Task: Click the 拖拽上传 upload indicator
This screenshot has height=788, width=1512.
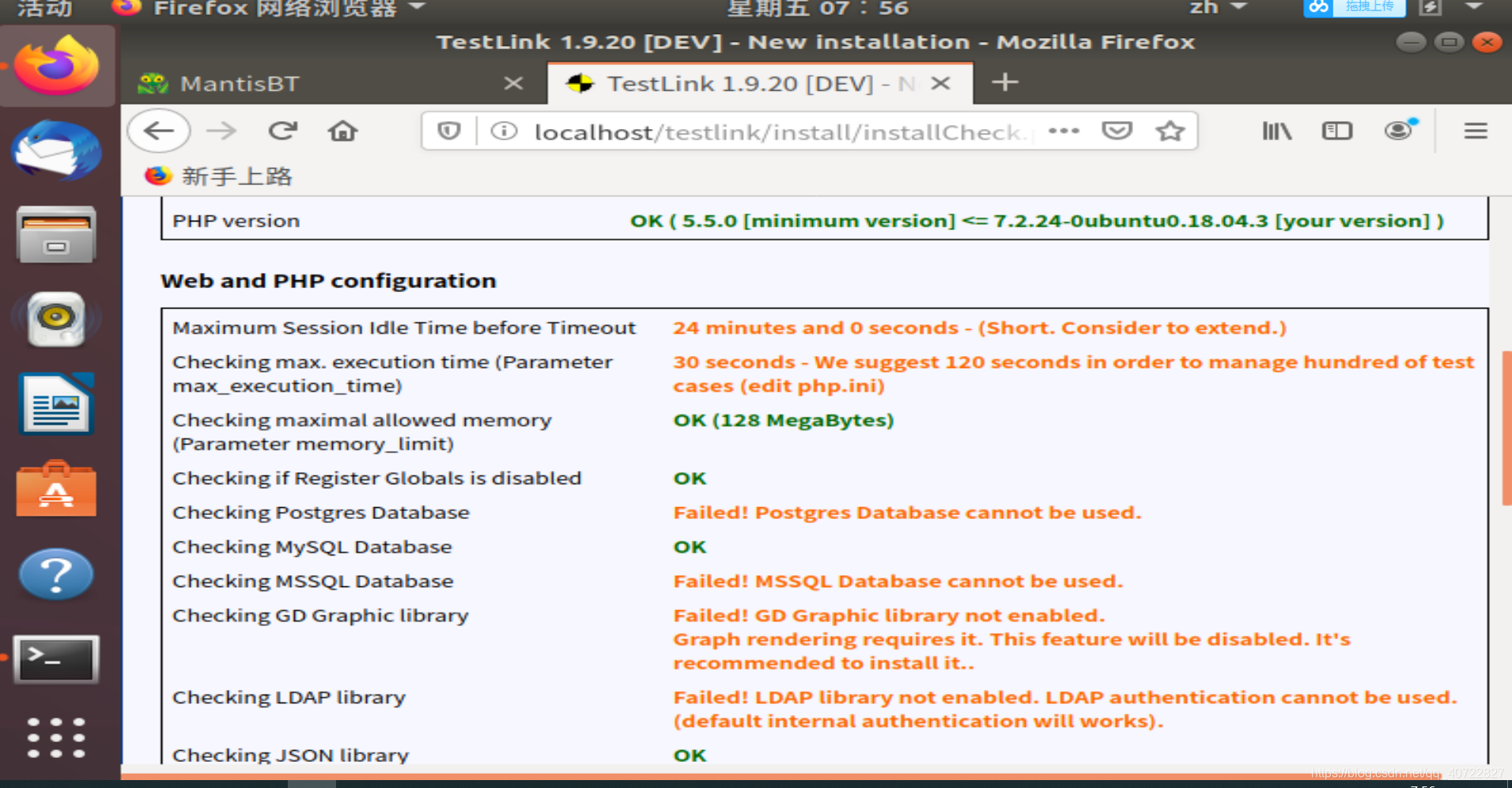Action: point(1354,7)
